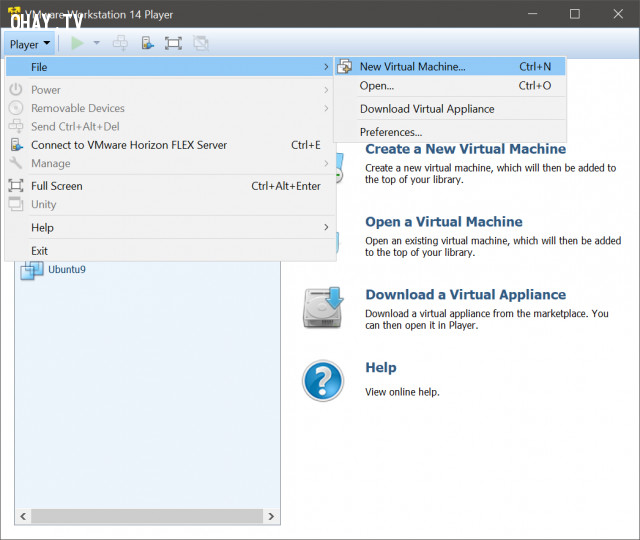The image size is (640, 540).
Task: Open Preferences... from the File submenu
Action: click(450, 132)
